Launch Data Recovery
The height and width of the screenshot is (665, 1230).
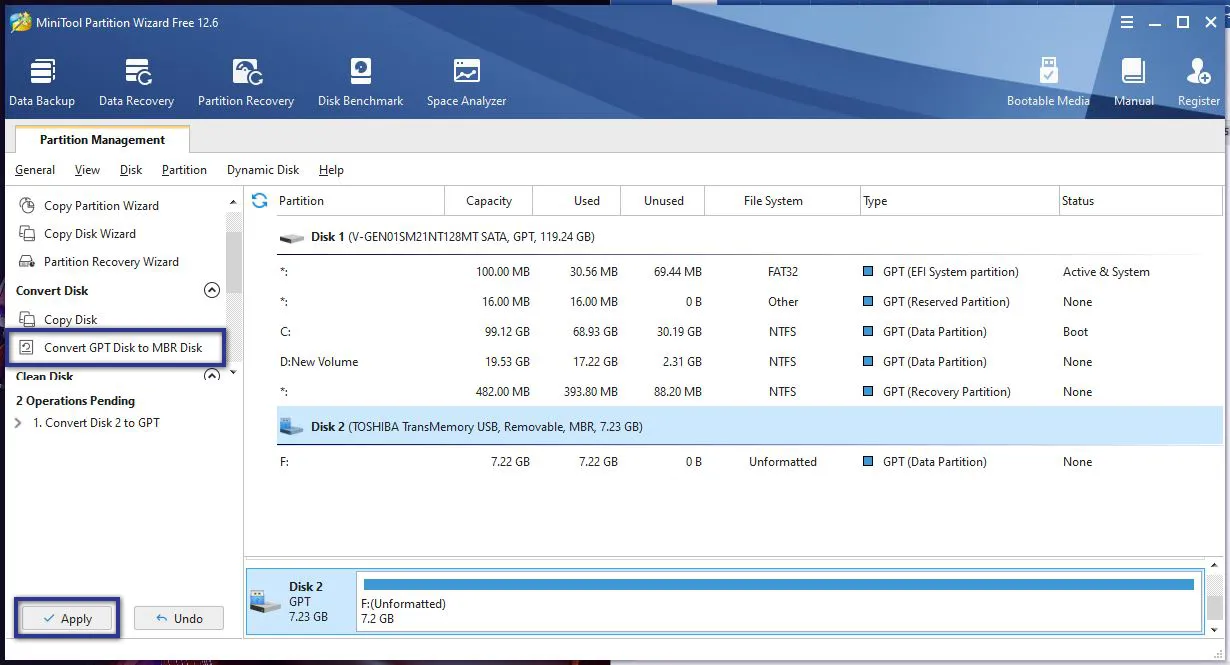(x=136, y=80)
